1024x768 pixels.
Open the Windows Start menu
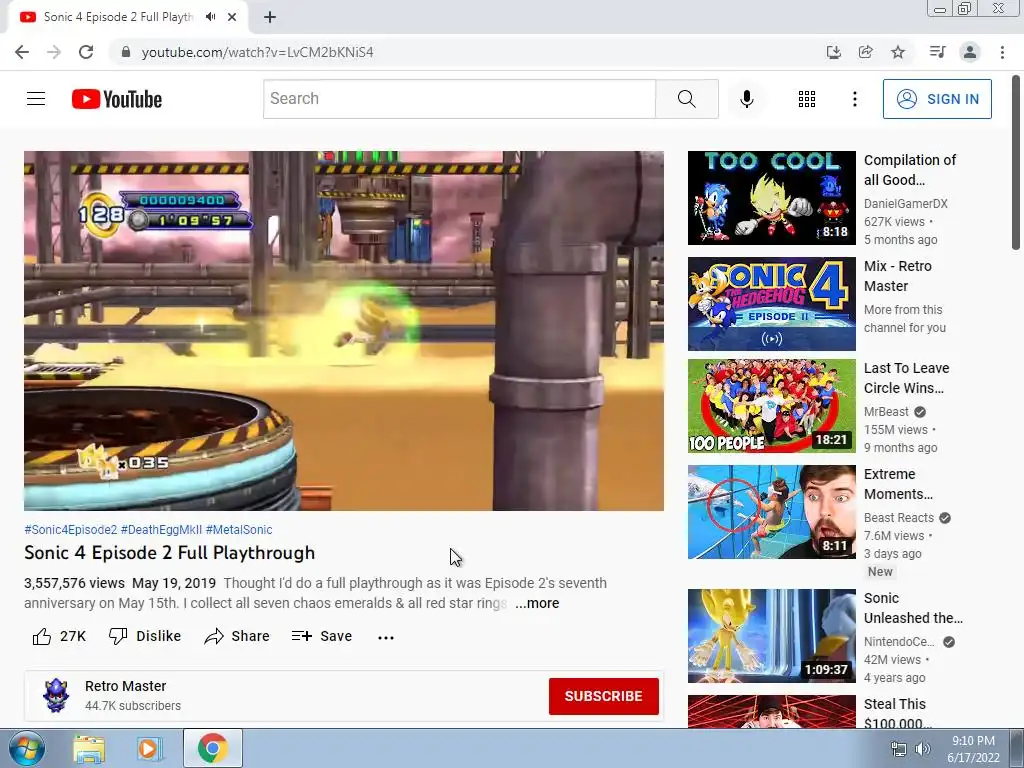[27, 748]
